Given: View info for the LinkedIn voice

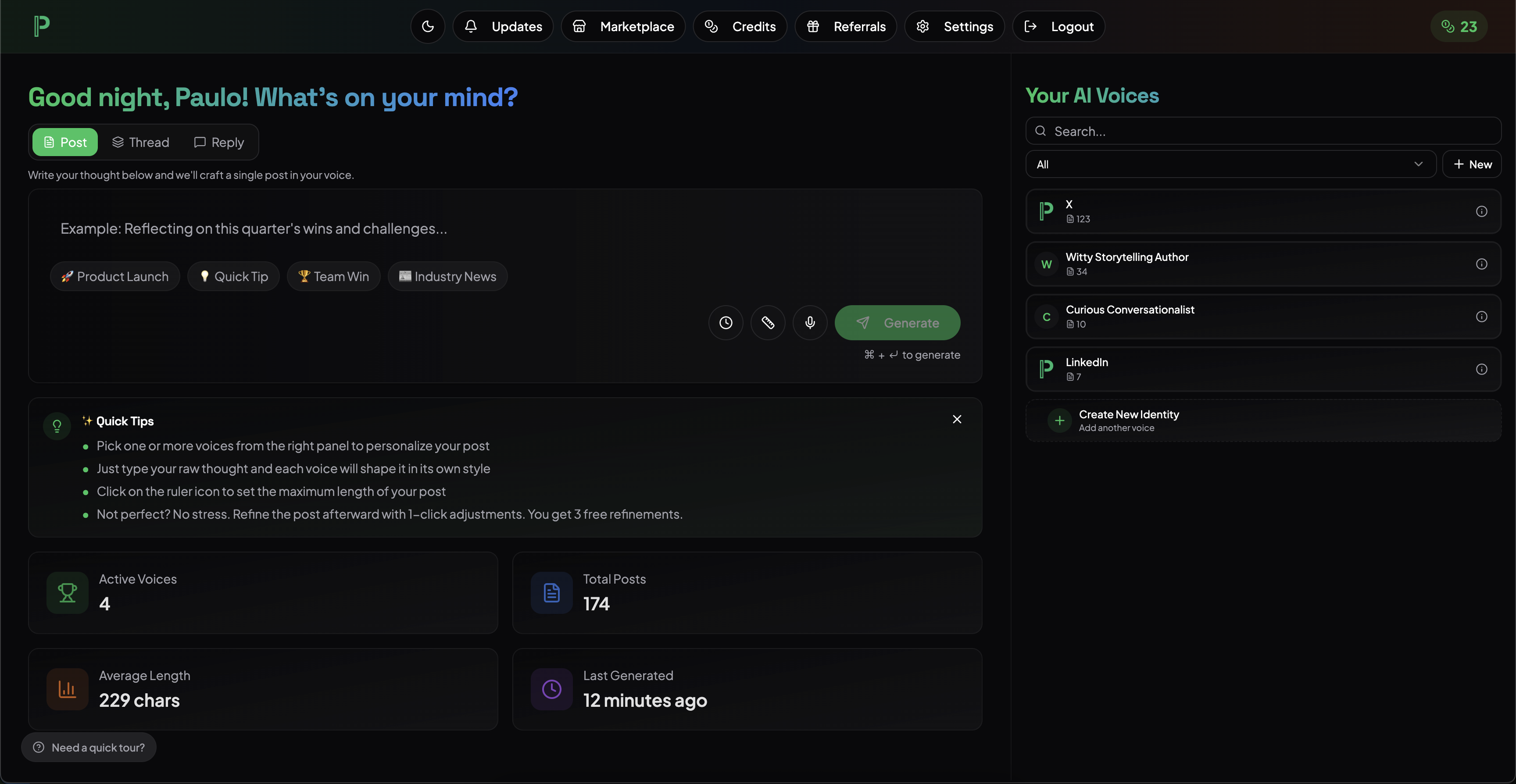Looking at the screenshot, I should 1482,369.
